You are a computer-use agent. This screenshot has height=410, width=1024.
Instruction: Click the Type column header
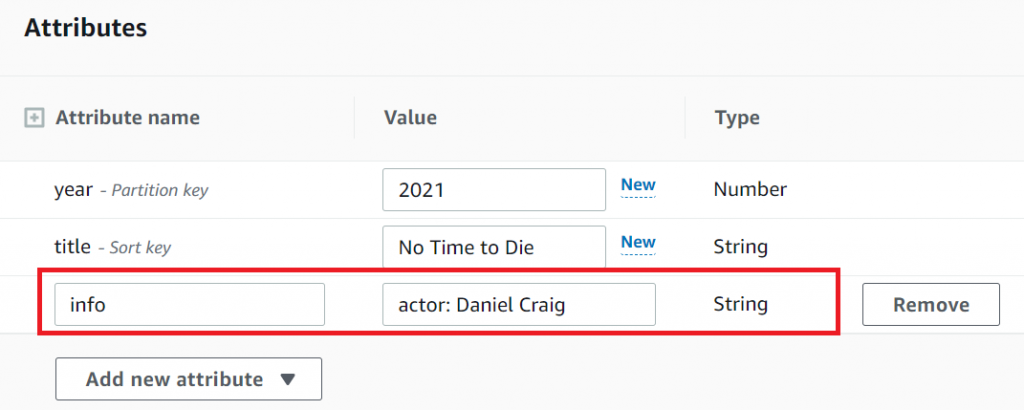pyautogui.click(x=737, y=118)
